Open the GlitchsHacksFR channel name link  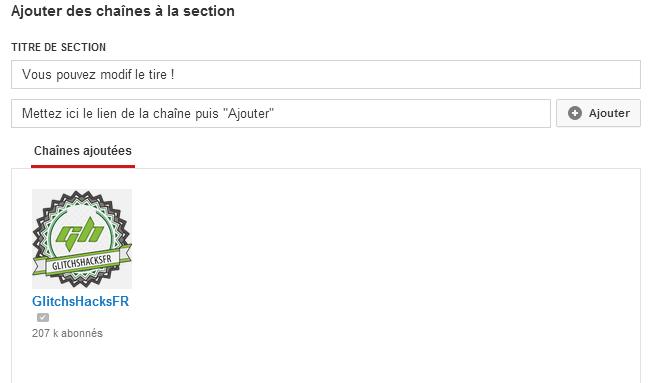coord(80,301)
